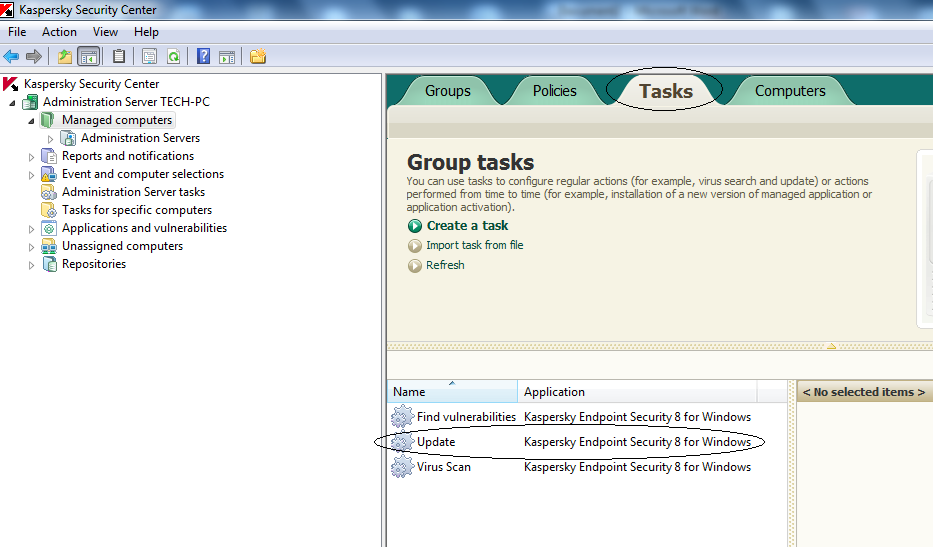Image resolution: width=933 pixels, height=547 pixels.
Task: Select the Virus Scan task row
Action: click(x=587, y=467)
